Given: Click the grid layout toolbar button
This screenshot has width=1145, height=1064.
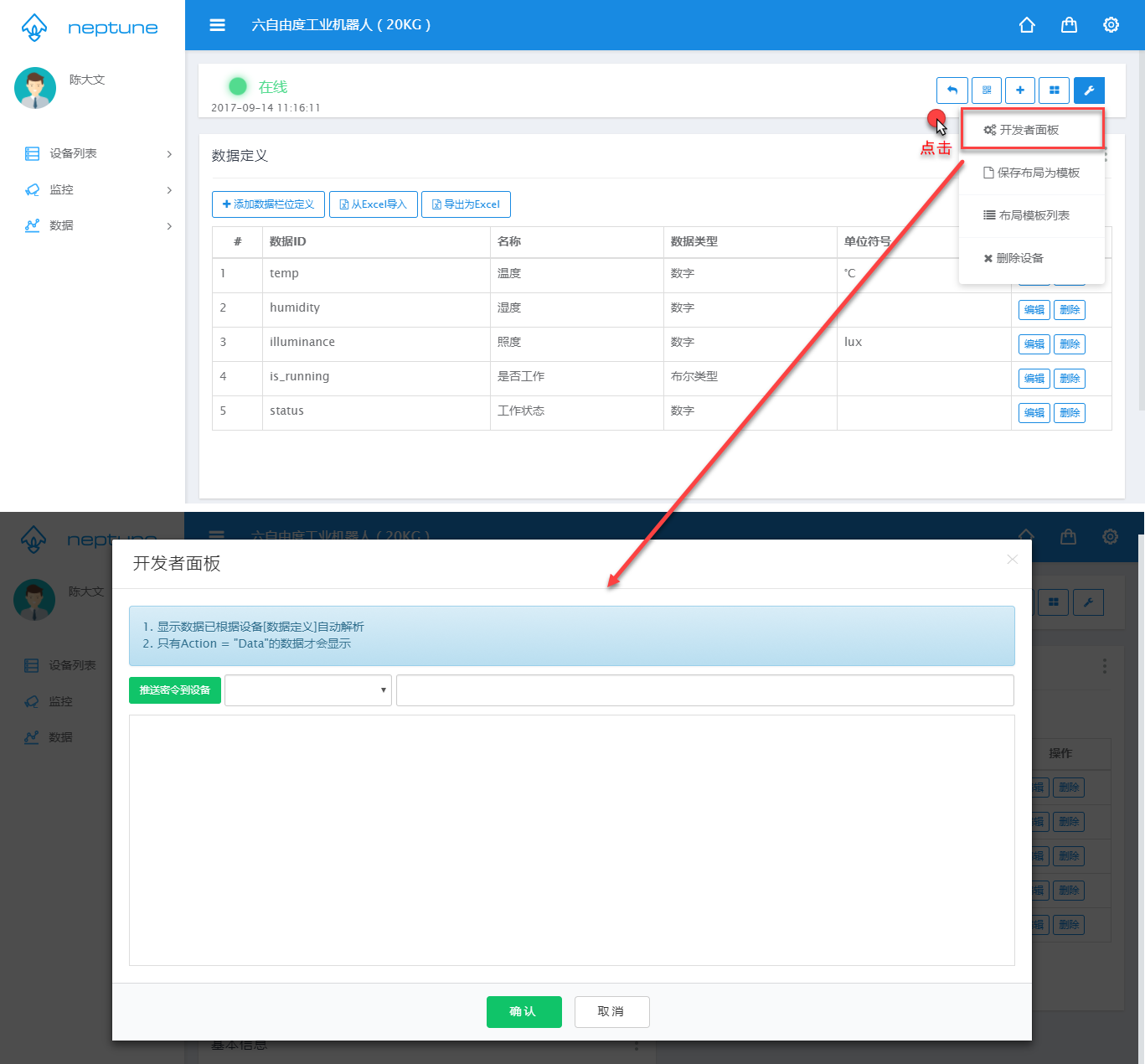Looking at the screenshot, I should tap(1055, 90).
